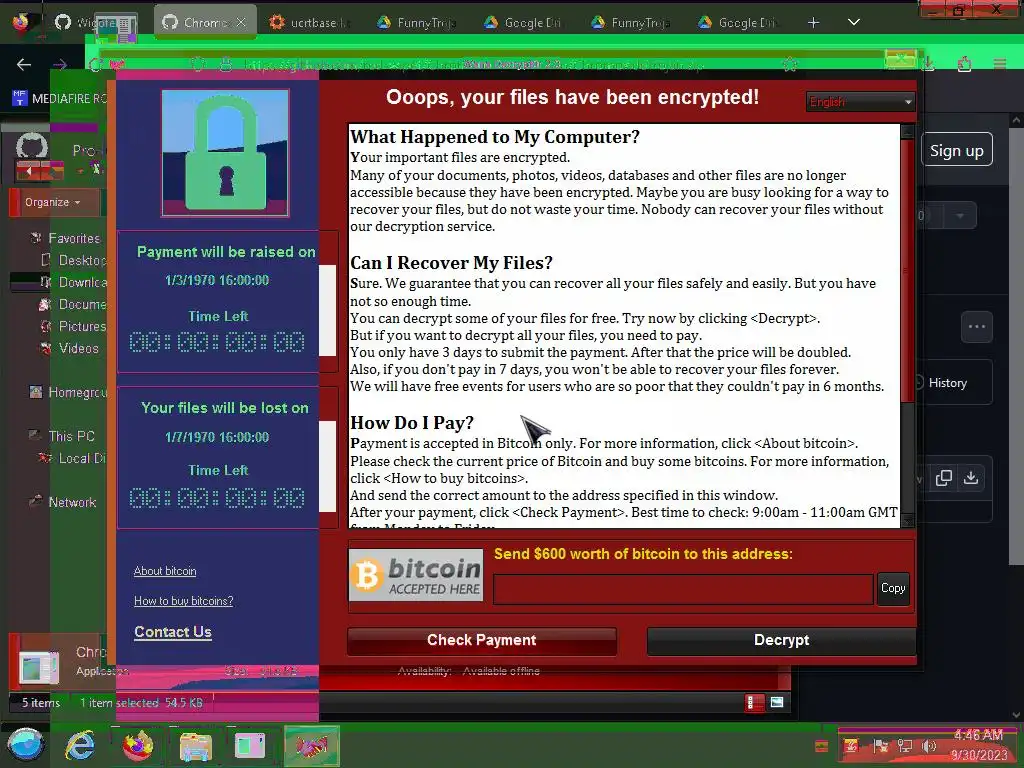
Task: Reload the page in Firefox
Action: coord(95,64)
